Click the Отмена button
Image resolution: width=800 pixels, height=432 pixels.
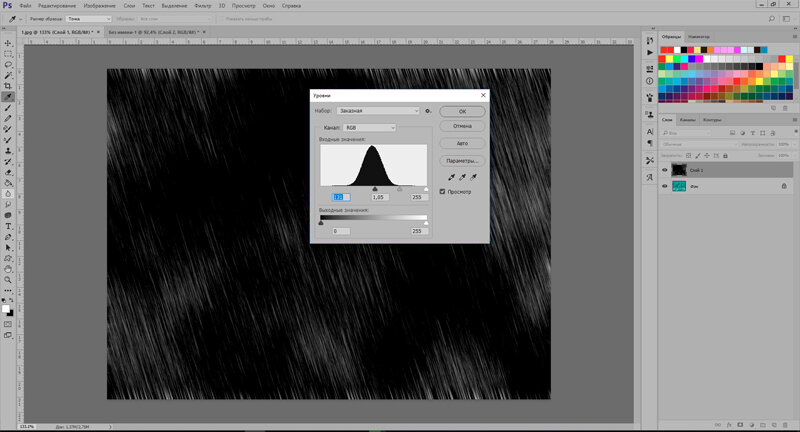[462, 126]
